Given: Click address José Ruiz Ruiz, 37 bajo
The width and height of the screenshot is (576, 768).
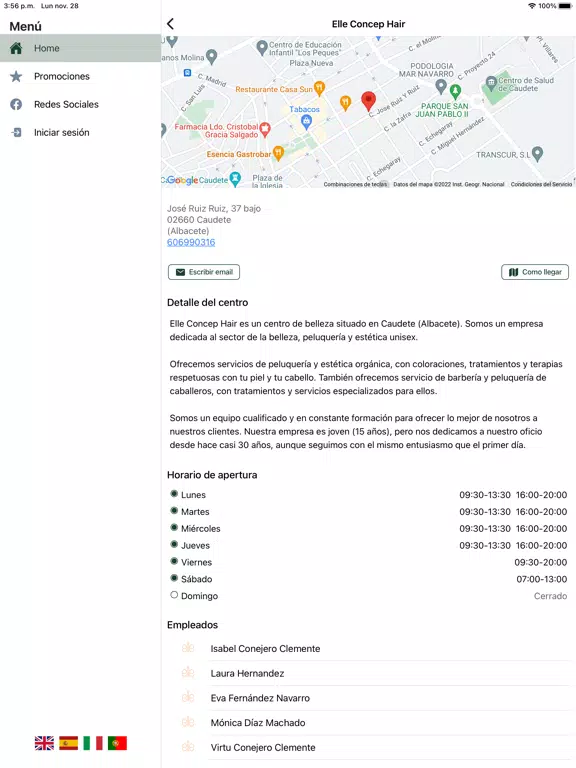Looking at the screenshot, I should point(214,209).
